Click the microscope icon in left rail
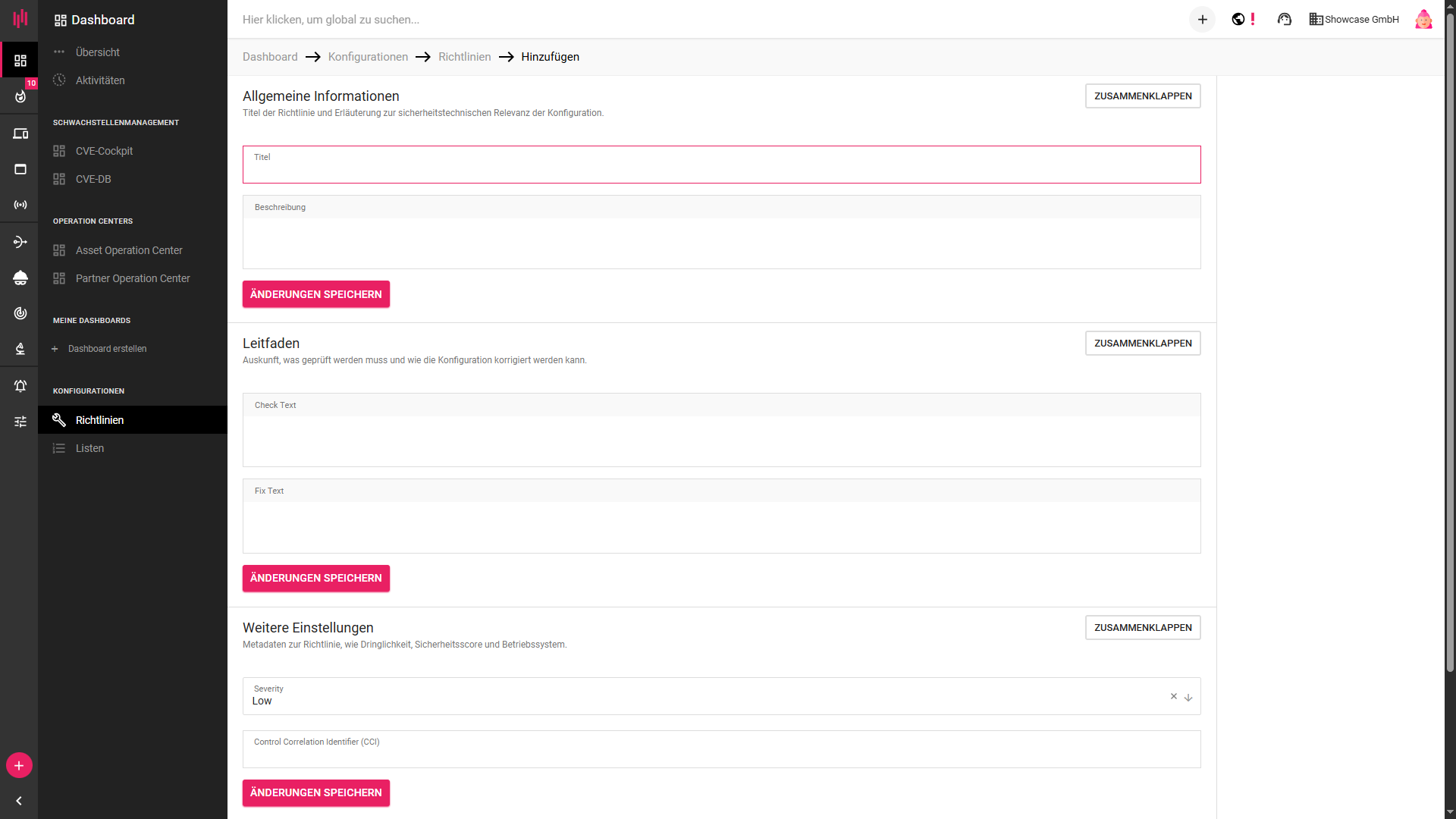The height and width of the screenshot is (819, 1456). (x=20, y=349)
